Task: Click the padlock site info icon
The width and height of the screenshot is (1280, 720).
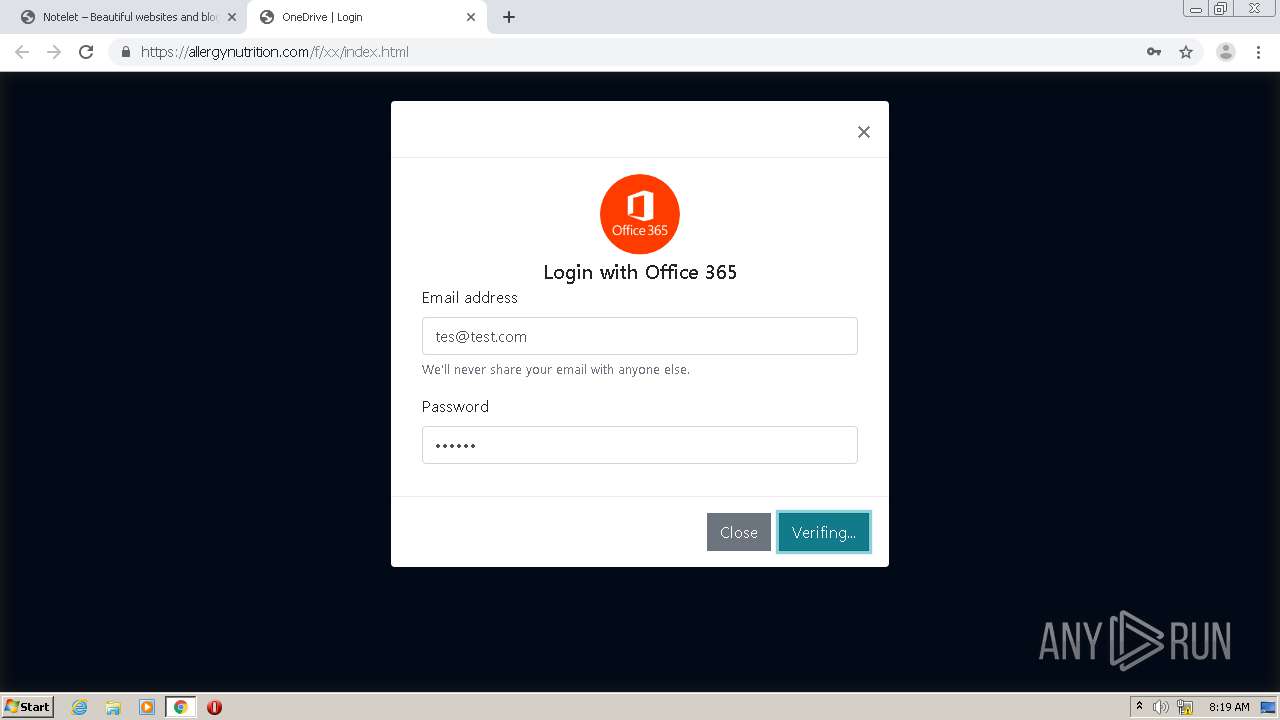Action: tap(126, 52)
